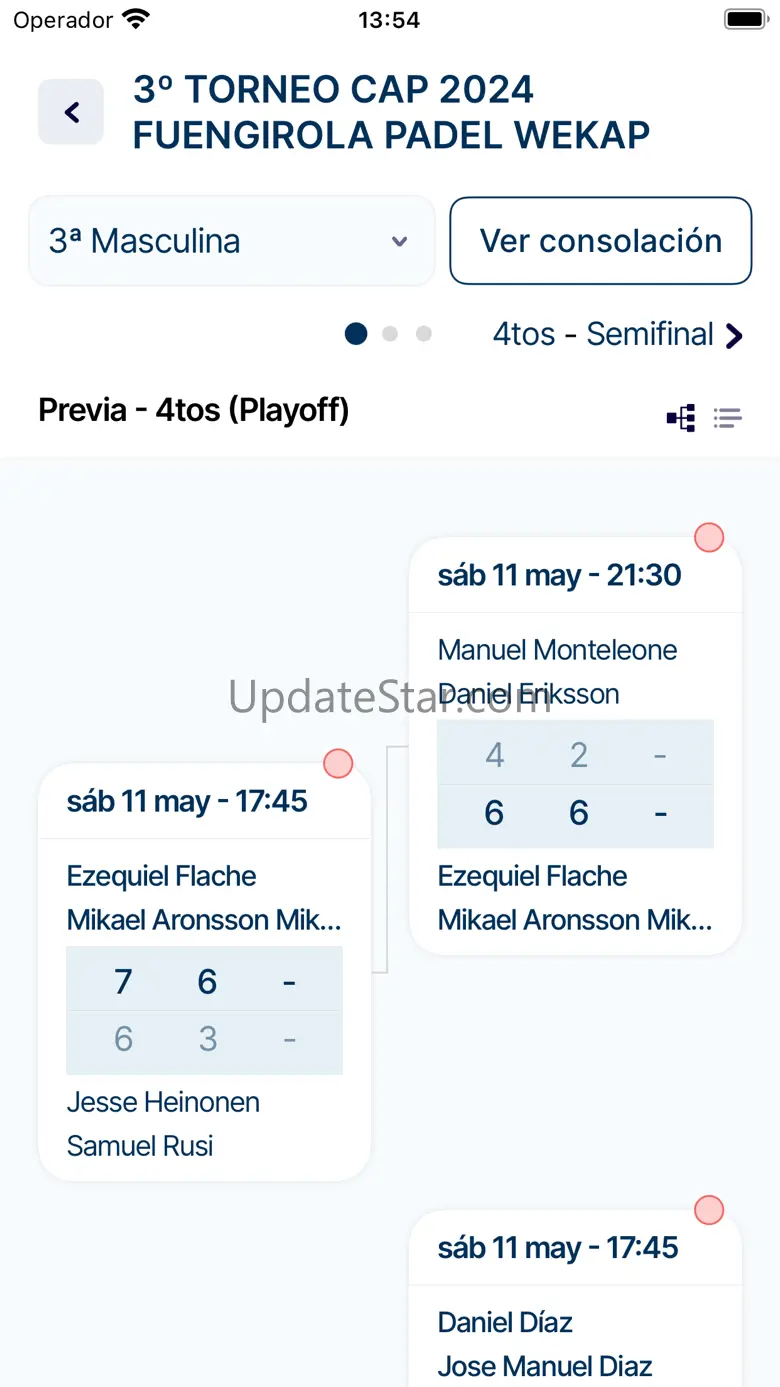Switch to bracket tree view icon
The image size is (780, 1387).
(681, 418)
